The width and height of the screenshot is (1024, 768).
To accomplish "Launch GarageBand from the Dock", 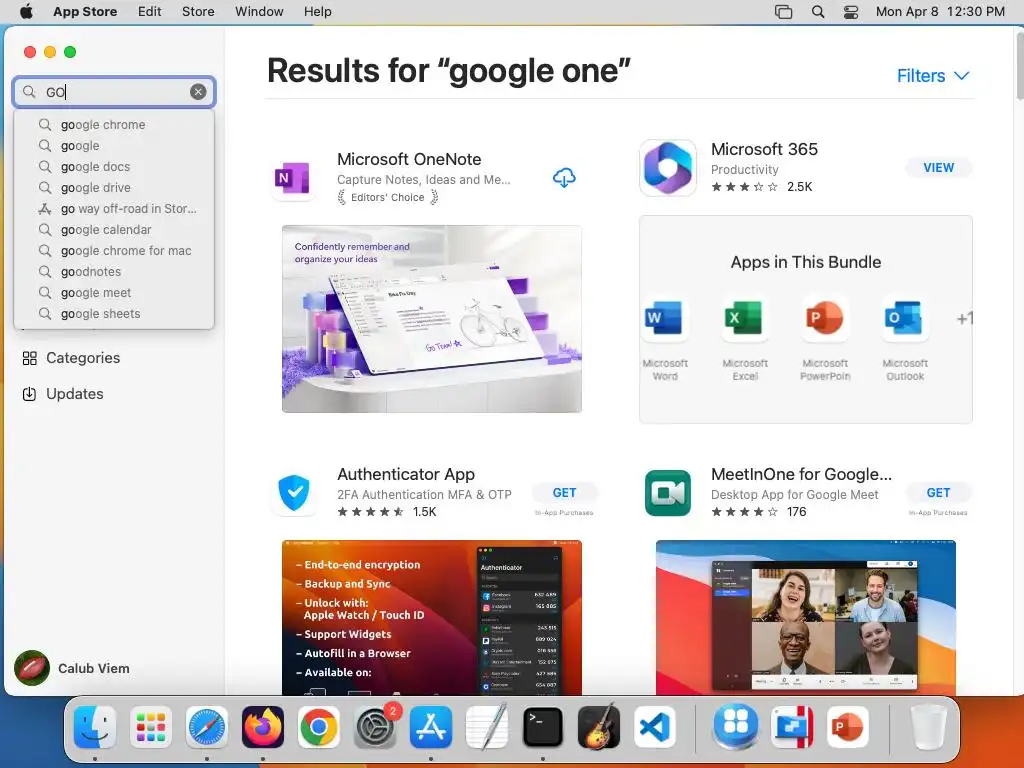I will (x=599, y=727).
